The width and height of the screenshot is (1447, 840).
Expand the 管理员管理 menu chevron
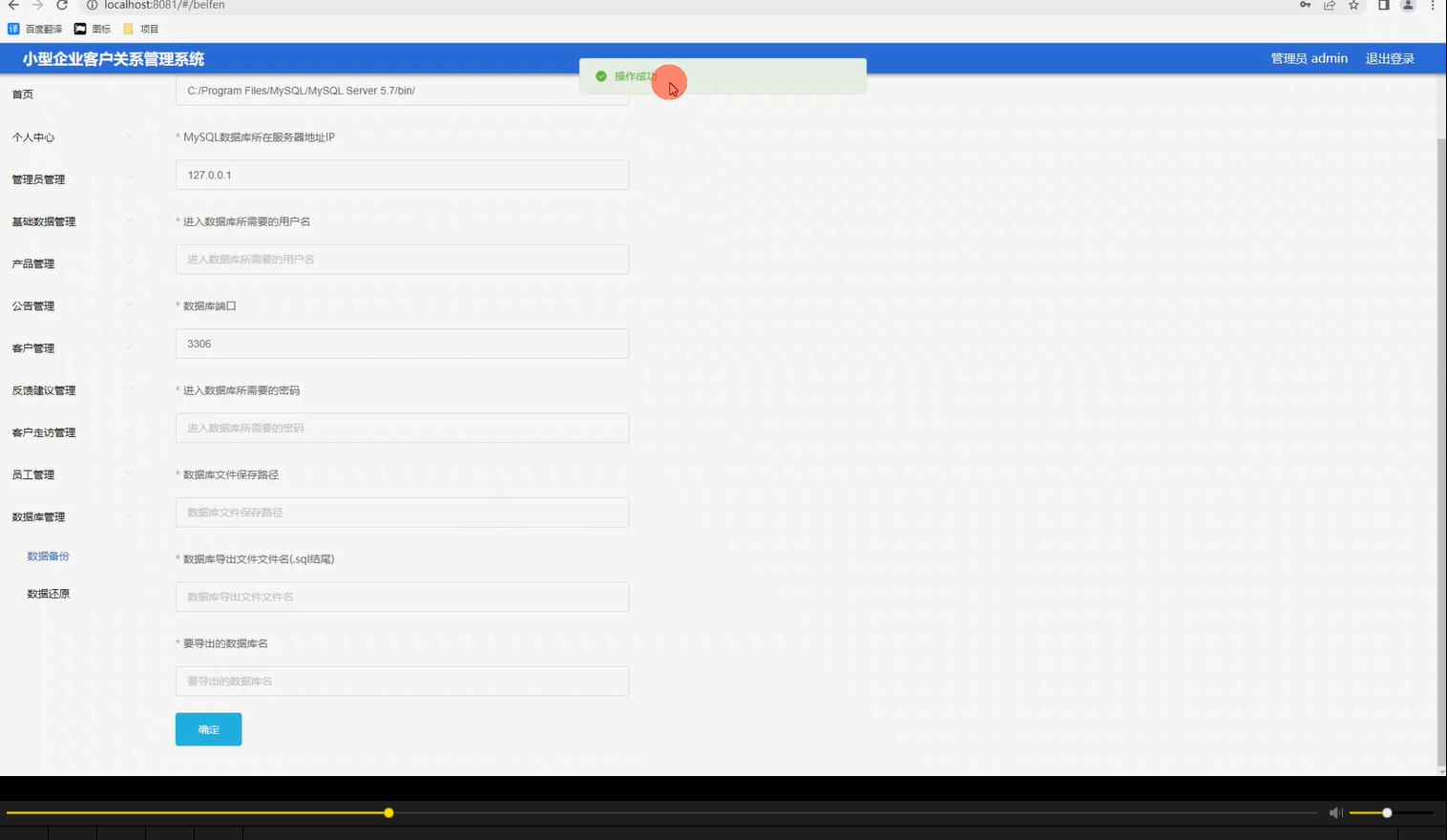(129, 178)
